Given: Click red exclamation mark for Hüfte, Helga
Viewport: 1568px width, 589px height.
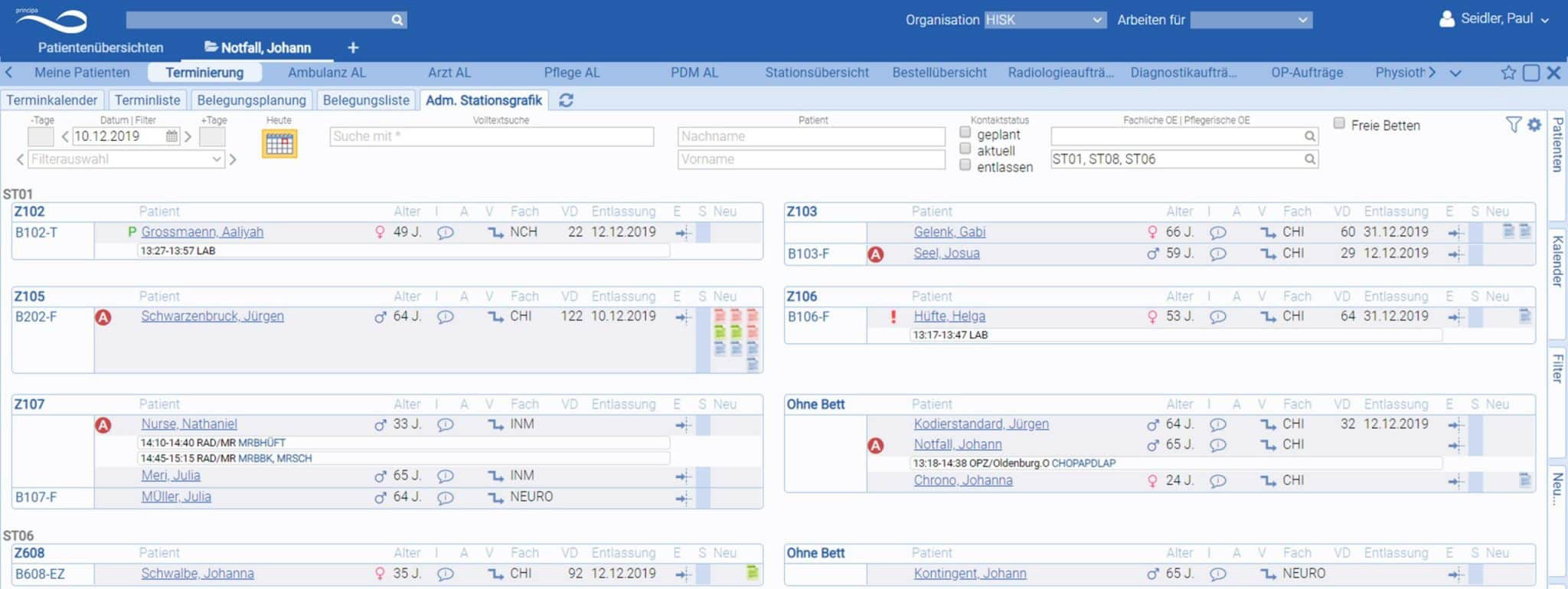Looking at the screenshot, I should (x=893, y=316).
